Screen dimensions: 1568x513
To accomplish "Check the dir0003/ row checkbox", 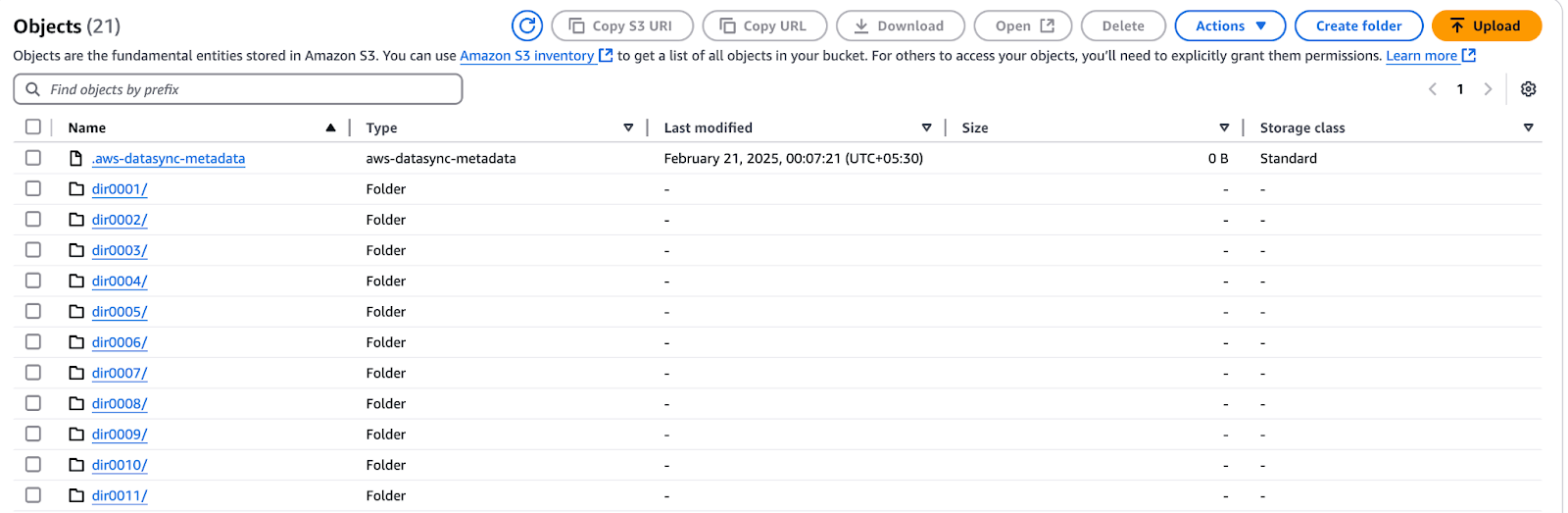I will [x=33, y=249].
